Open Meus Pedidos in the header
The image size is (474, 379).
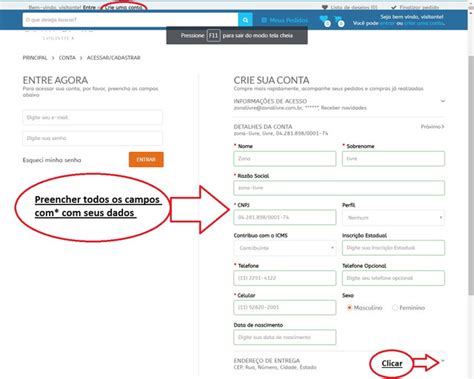click(285, 20)
